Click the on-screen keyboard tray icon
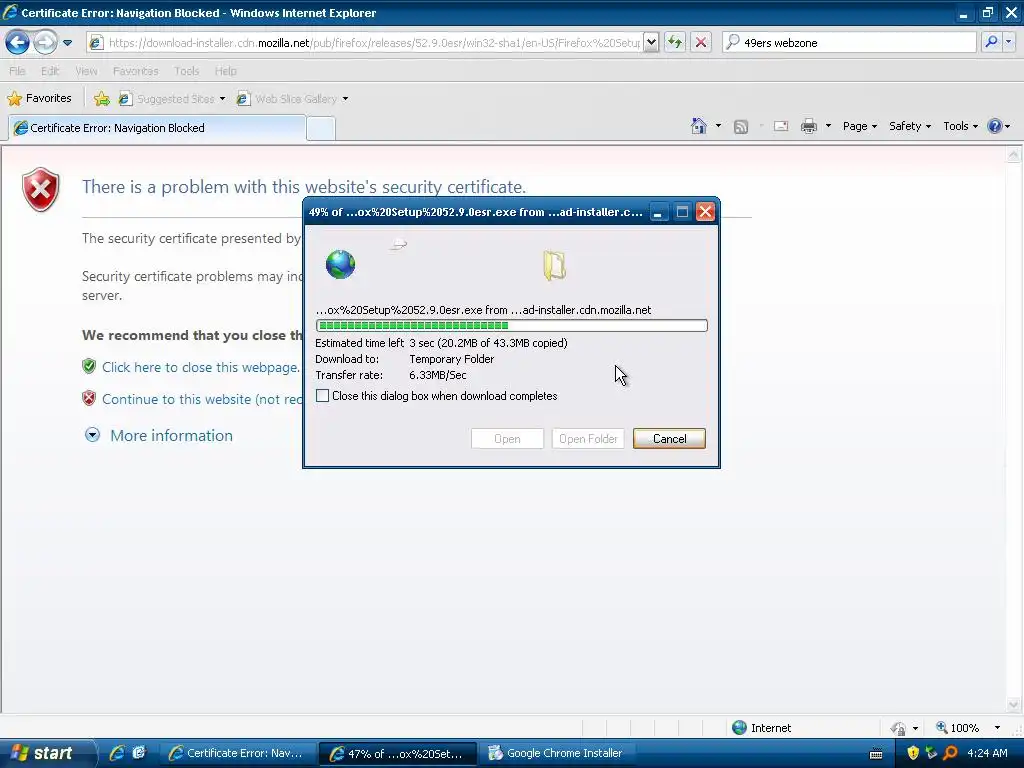This screenshot has width=1024, height=768. coord(876,754)
